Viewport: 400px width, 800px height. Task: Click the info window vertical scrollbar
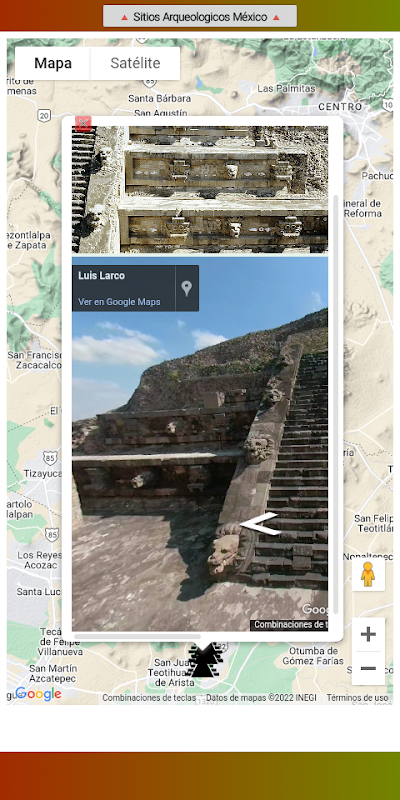[335, 404]
